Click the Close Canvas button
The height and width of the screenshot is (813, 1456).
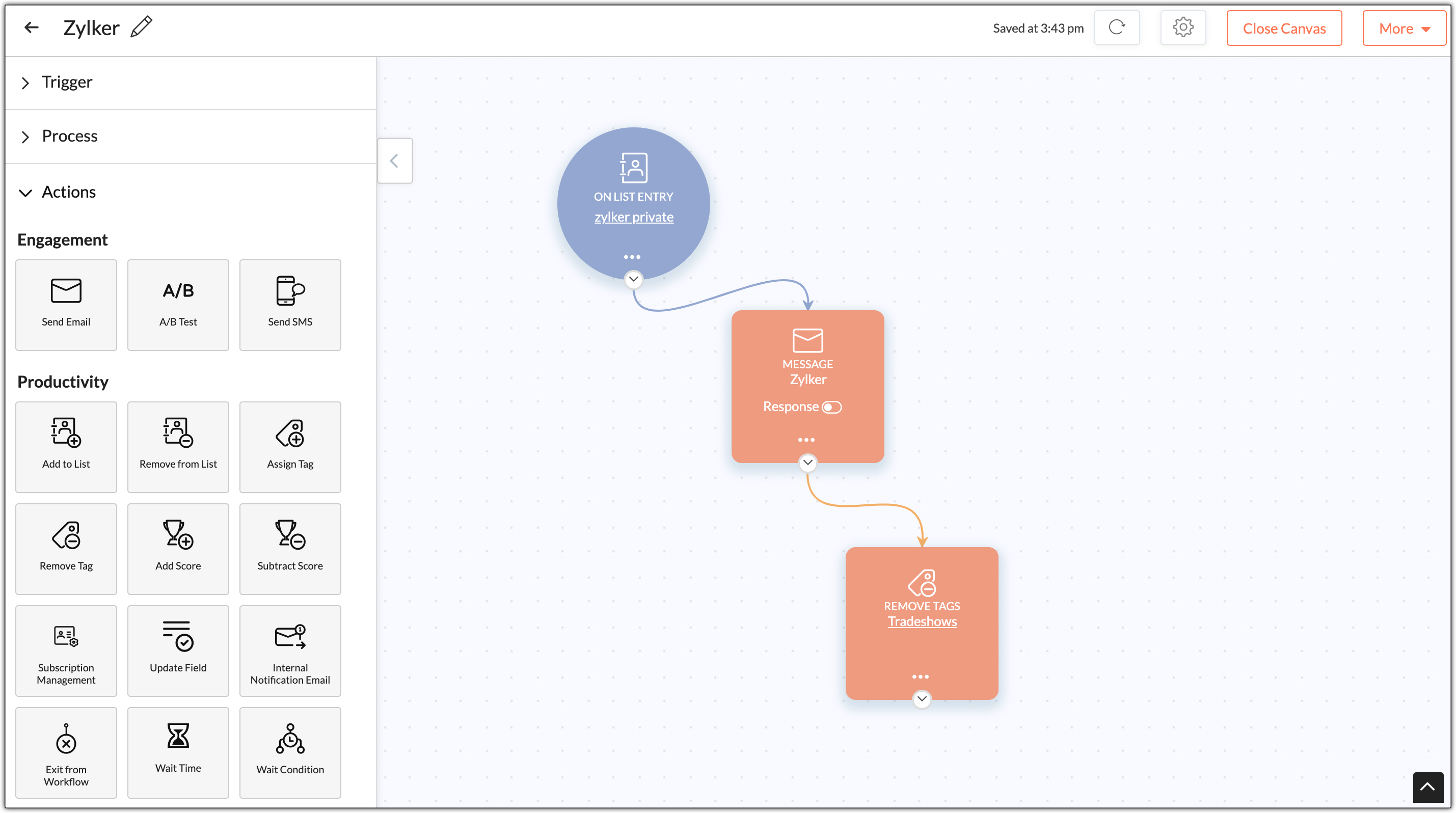(1284, 28)
